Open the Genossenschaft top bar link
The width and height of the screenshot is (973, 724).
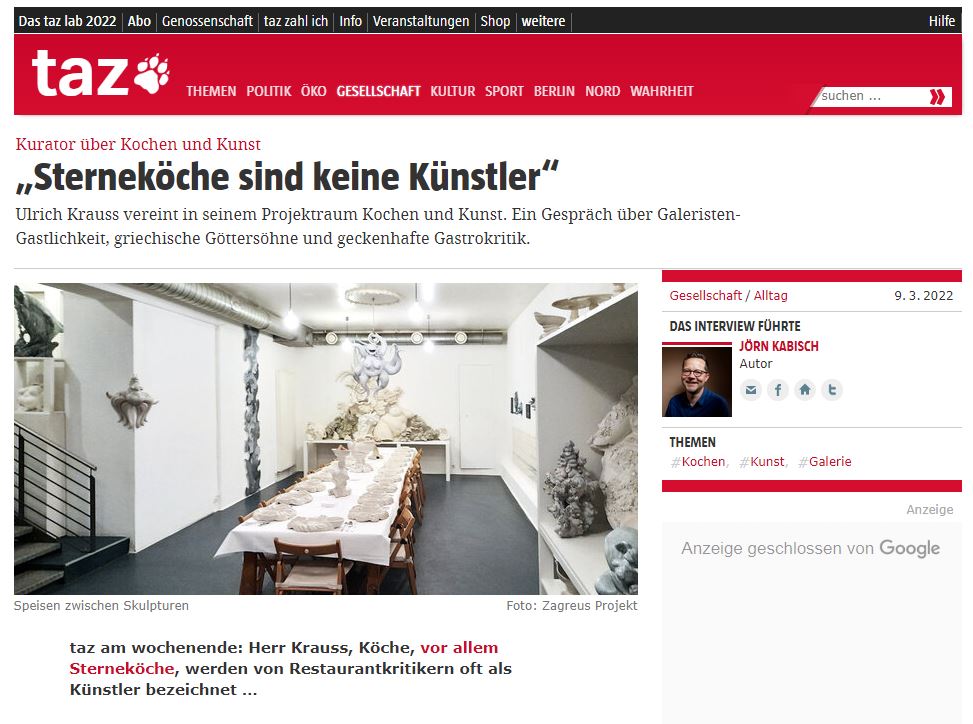coord(207,21)
